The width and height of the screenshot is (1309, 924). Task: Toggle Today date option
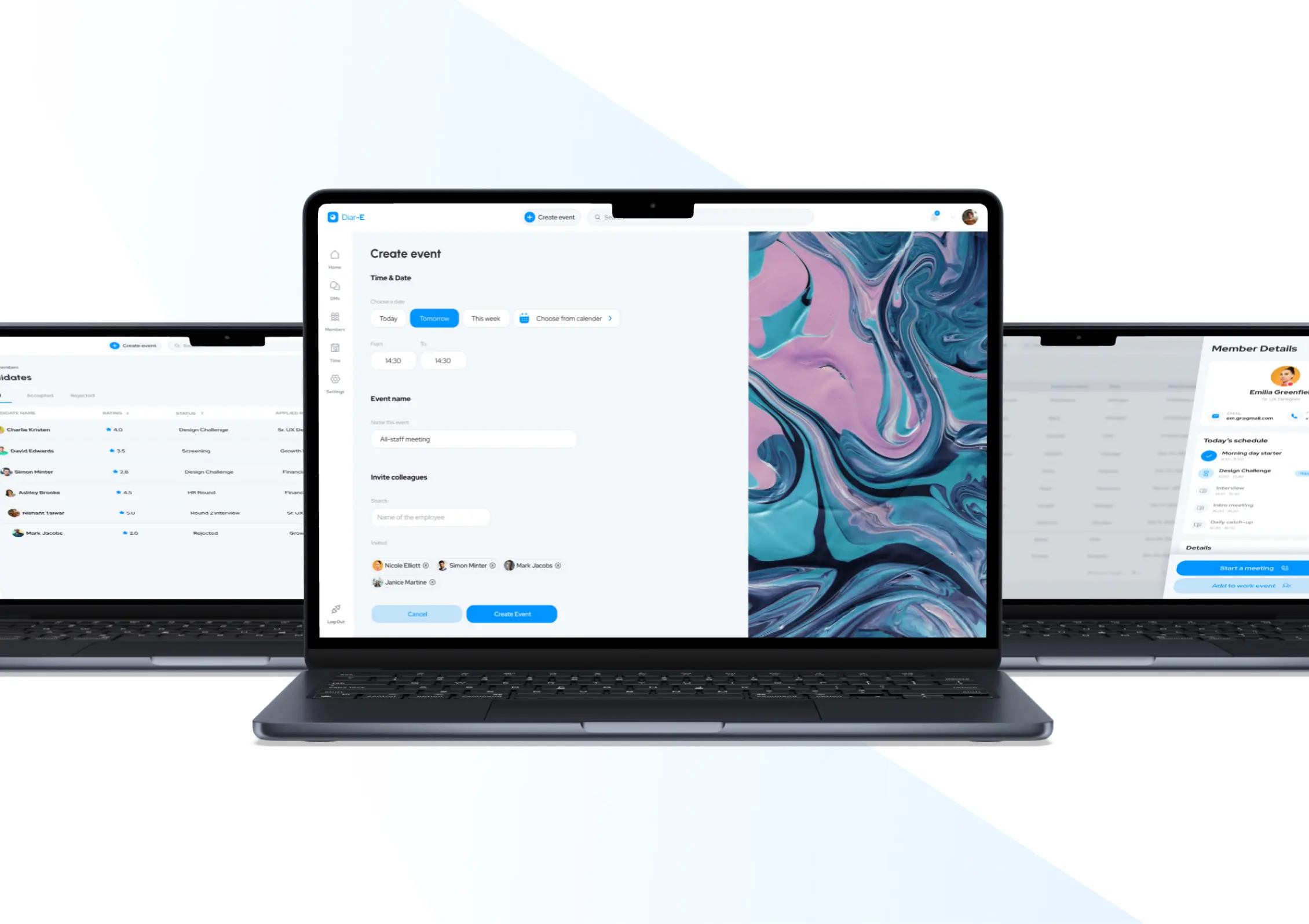point(388,318)
